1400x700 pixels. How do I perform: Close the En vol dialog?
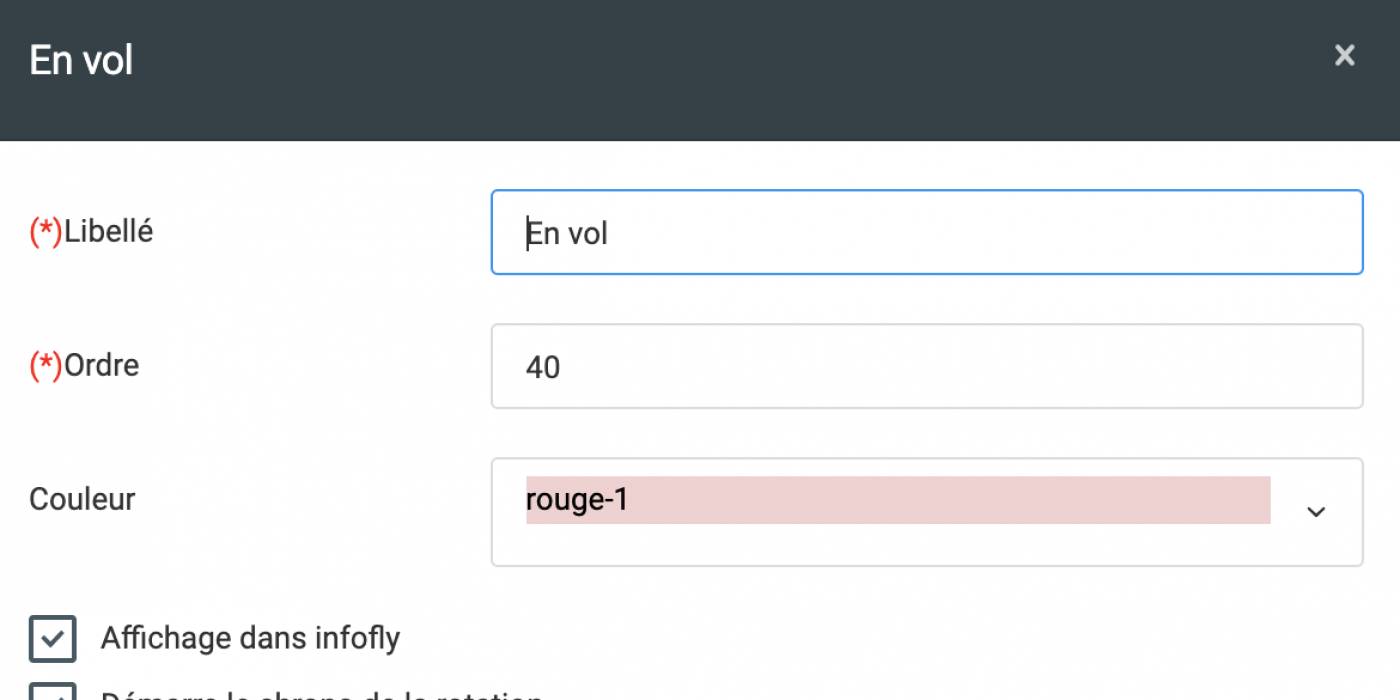1344,56
